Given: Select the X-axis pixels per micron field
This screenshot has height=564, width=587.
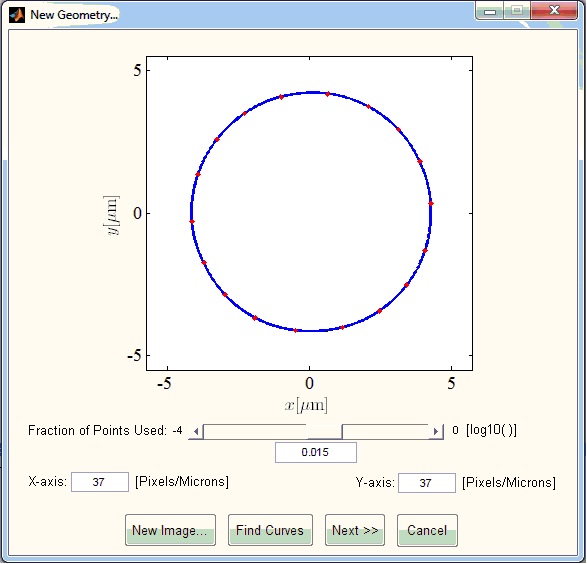Looking at the screenshot, I should (100, 482).
